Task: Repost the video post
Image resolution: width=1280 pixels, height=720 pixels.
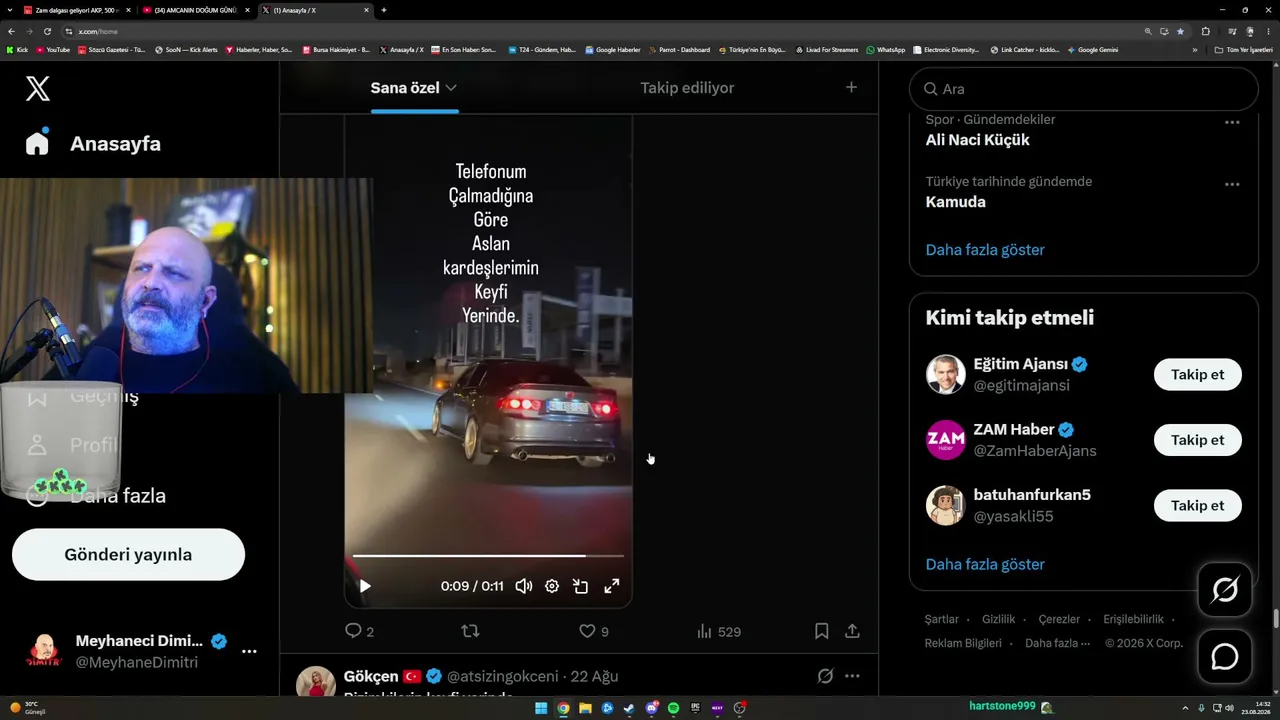Action: (x=470, y=631)
